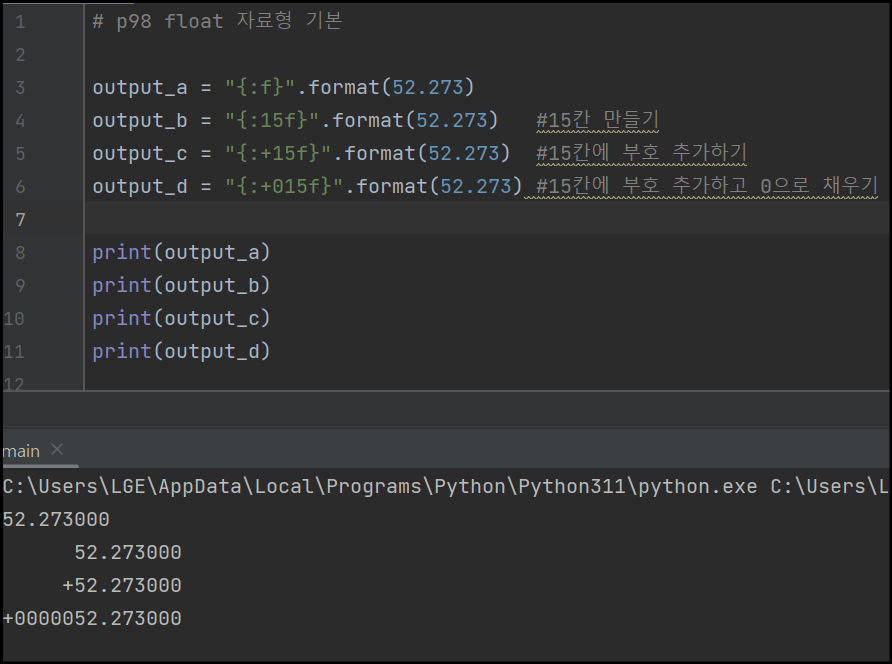The height and width of the screenshot is (664, 892).
Task: Click the '{:15f}' format string
Action: click(x=272, y=121)
